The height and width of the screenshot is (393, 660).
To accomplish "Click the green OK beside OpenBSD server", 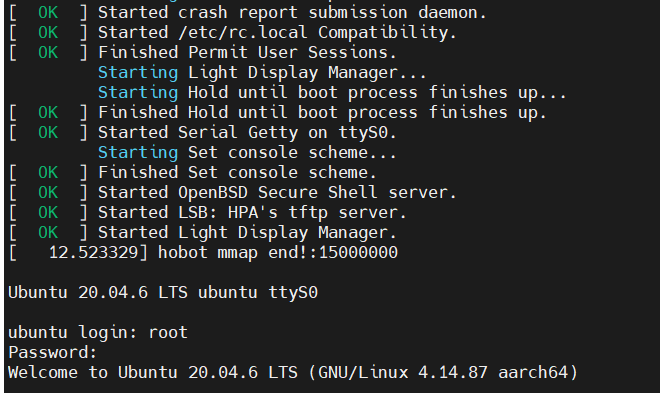I will [48, 193].
